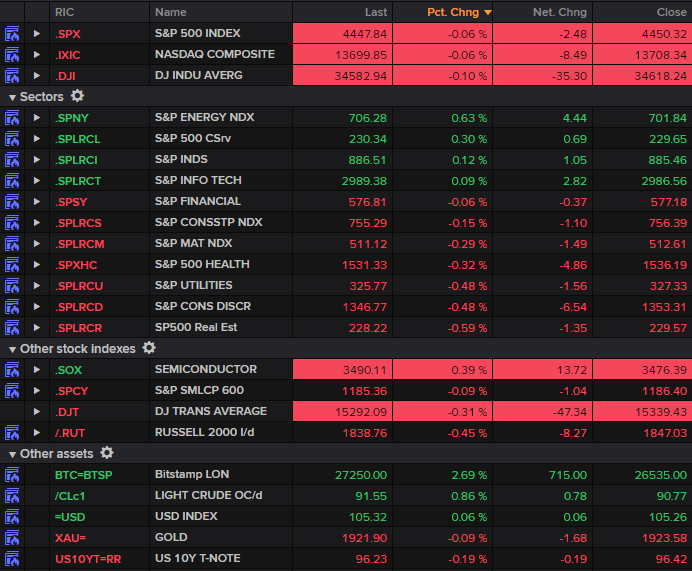Open the news icon for .SPLRCU row
This screenshot has height=571, width=692.
[x=12, y=286]
